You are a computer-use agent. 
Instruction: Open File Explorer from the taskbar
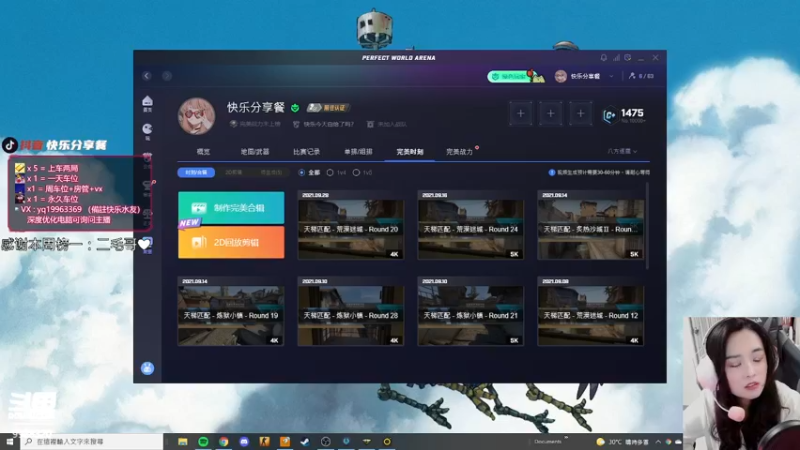pos(183,442)
